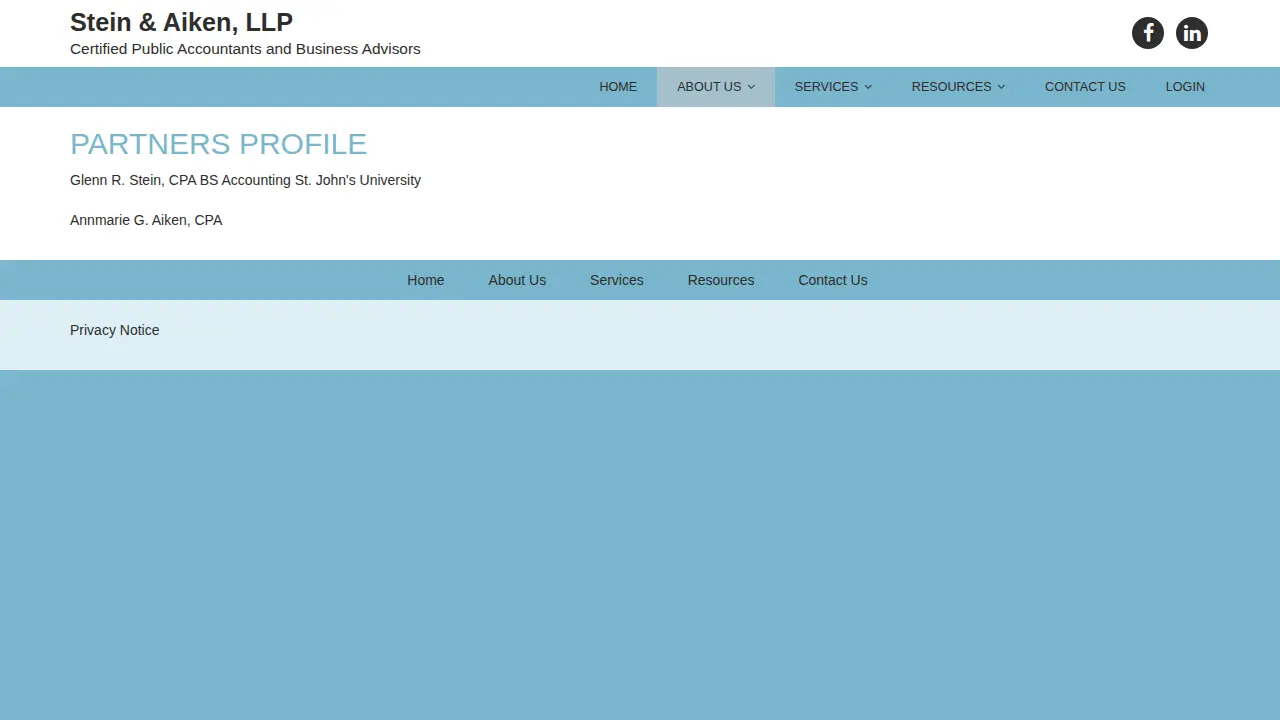Expand the Resources chevron in navbar
1280x720 pixels.
pos(1001,87)
